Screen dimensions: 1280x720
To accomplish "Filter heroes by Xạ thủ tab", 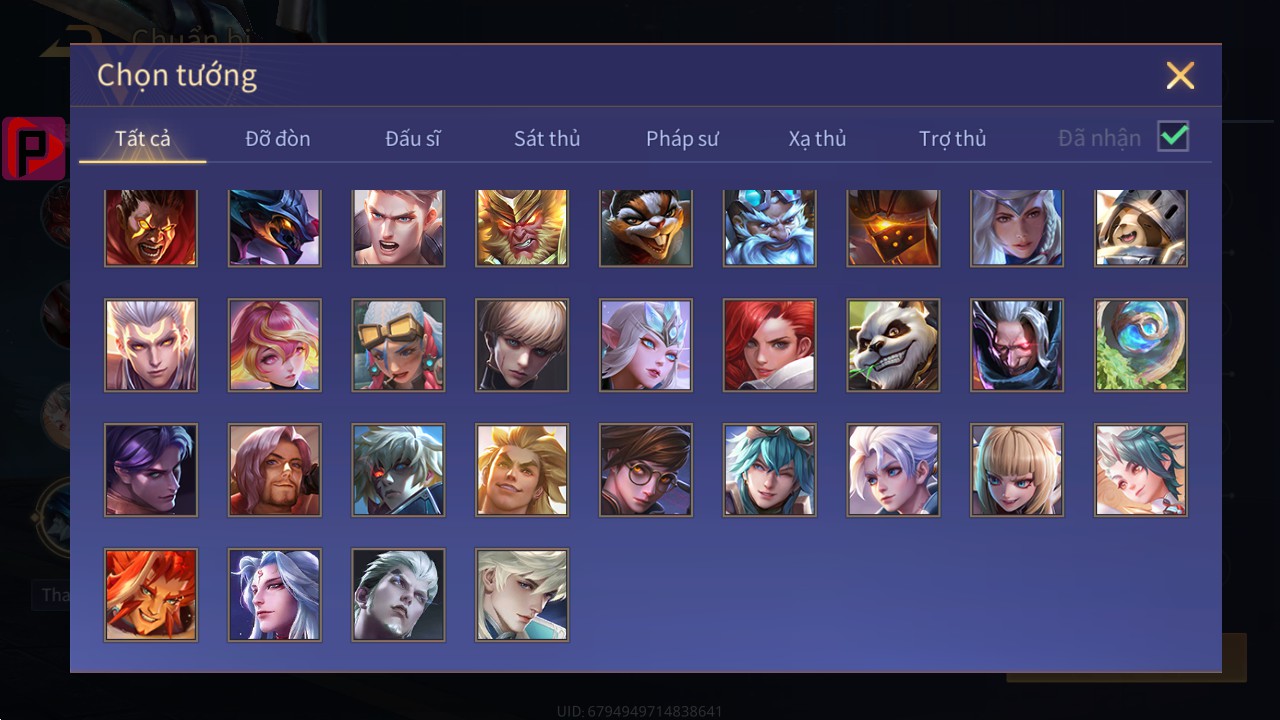I will tap(817, 139).
